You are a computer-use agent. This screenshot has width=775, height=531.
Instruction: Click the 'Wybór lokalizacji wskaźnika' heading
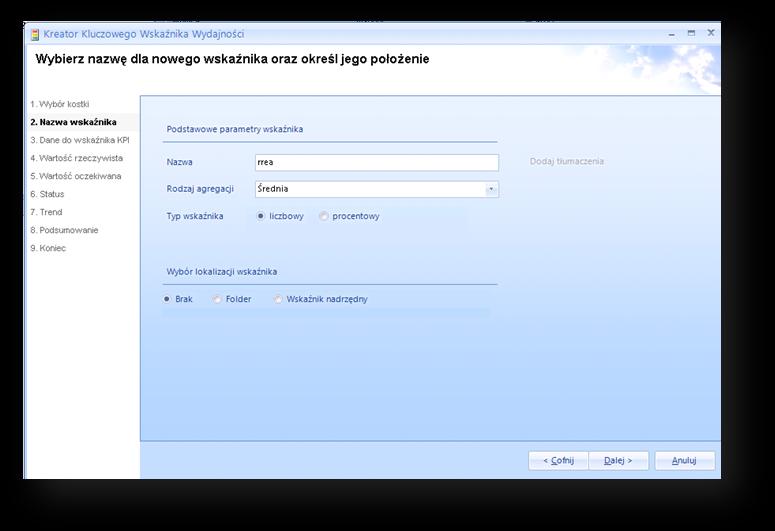point(221,272)
